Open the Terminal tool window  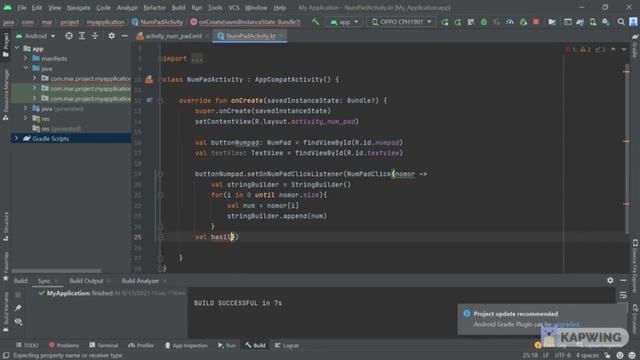[104, 345]
